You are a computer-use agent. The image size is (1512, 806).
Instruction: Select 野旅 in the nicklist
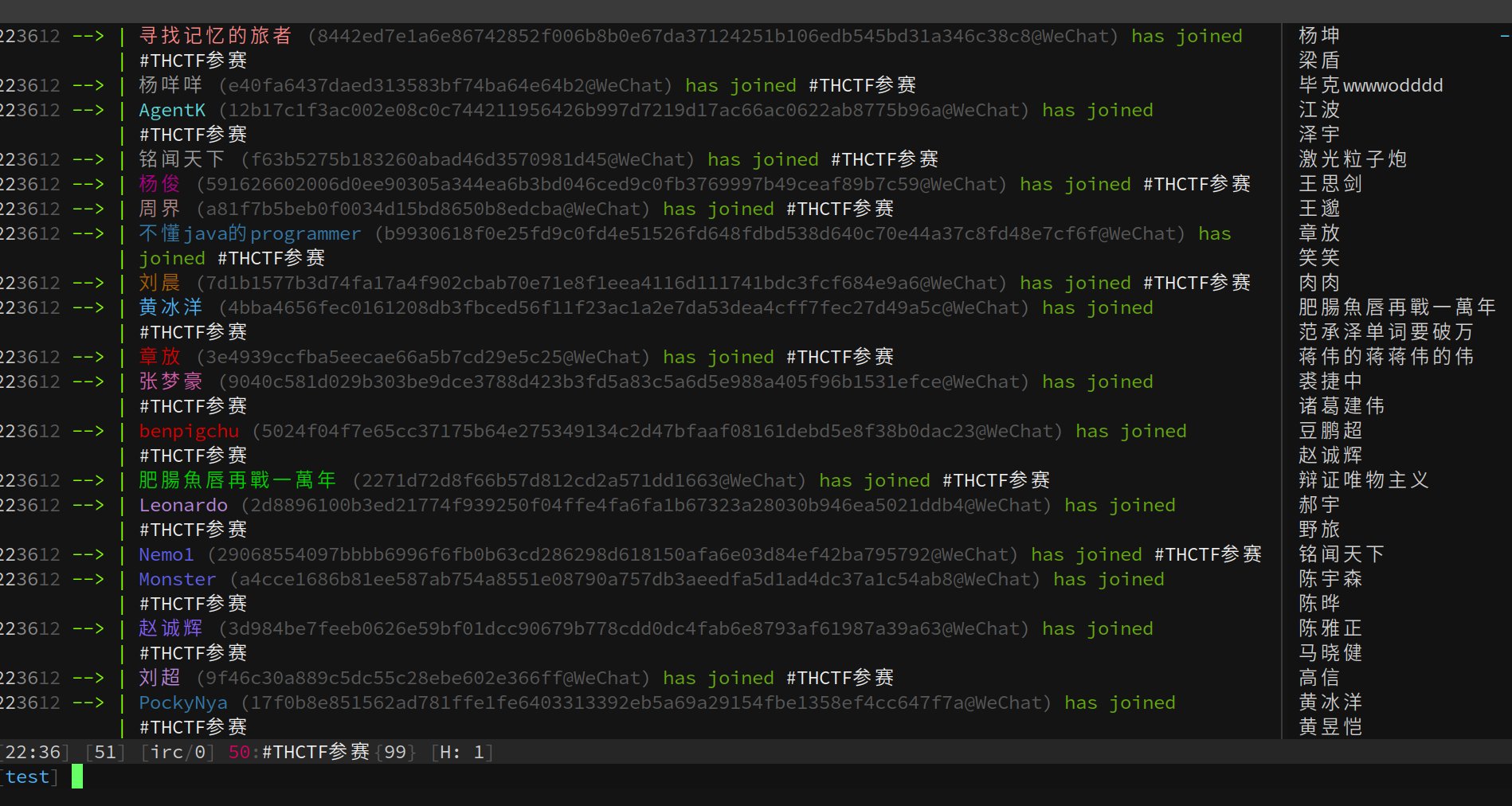point(1319,530)
